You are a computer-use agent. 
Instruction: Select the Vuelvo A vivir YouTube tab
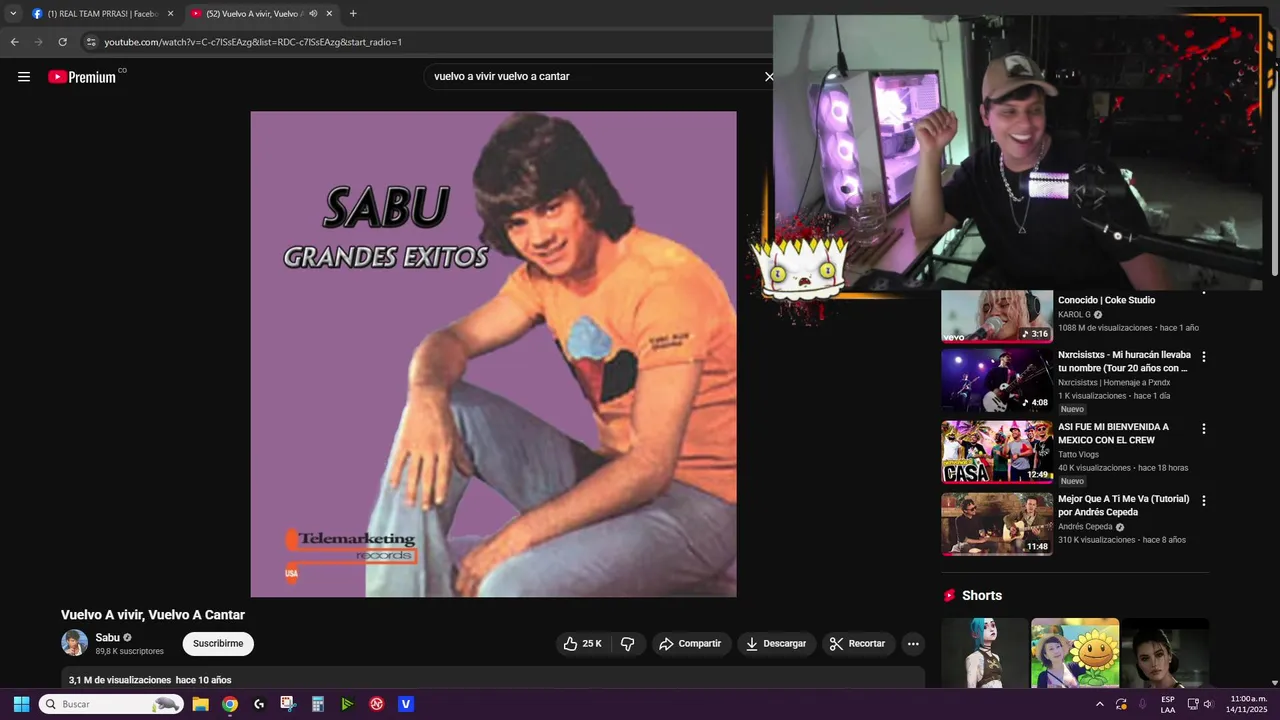pyautogui.click(x=262, y=14)
